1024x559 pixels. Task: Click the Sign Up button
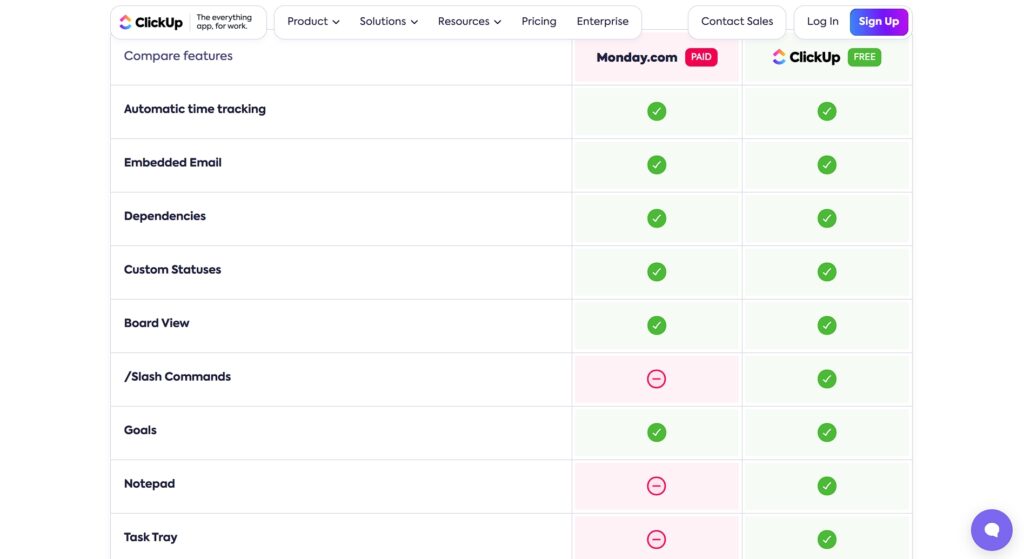(x=878, y=22)
